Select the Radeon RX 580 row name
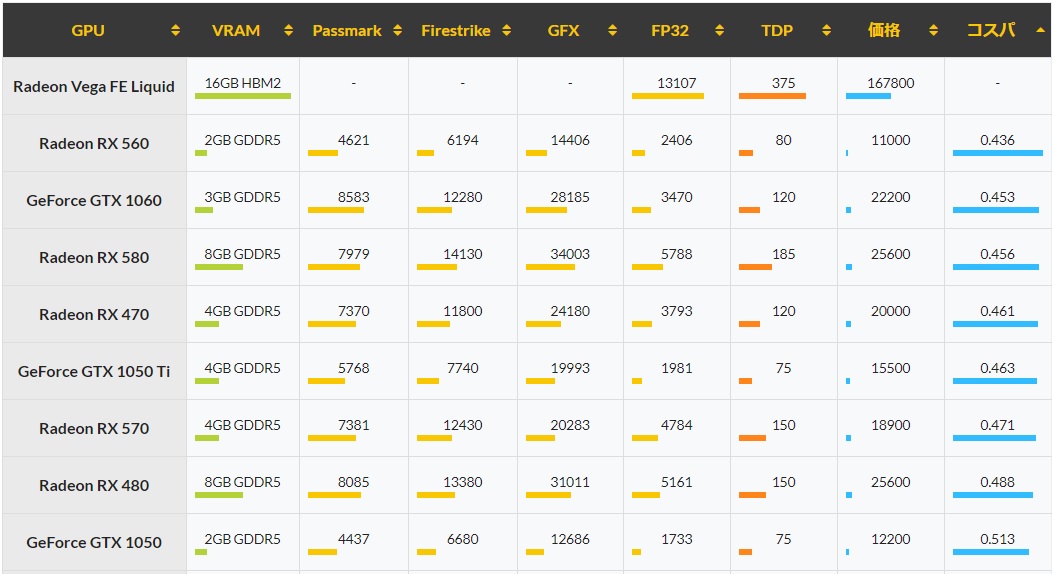1054x574 pixels. [94, 257]
